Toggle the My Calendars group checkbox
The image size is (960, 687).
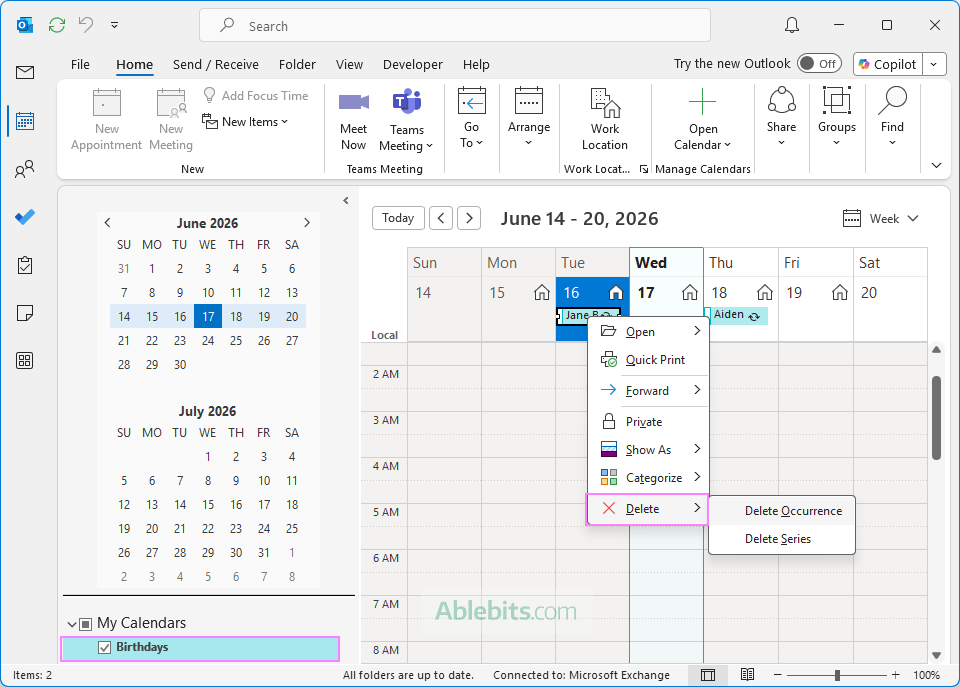(86, 624)
